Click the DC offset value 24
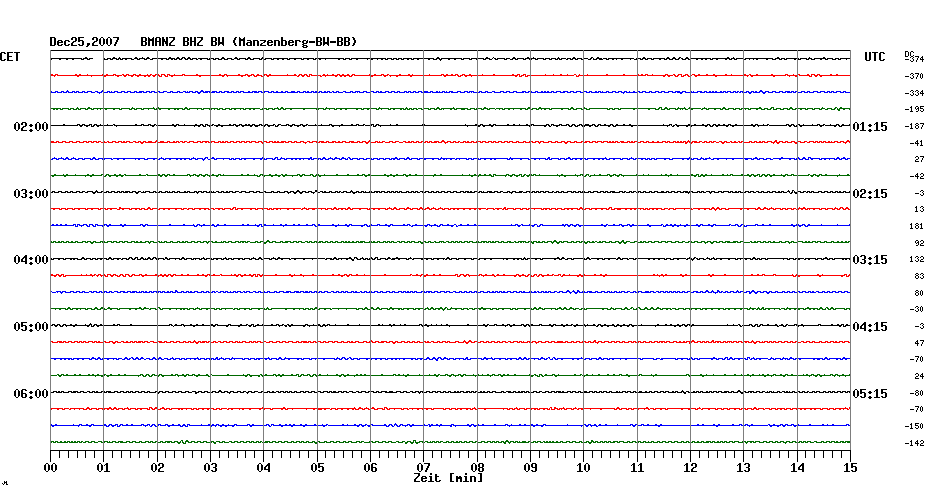This screenshot has height=494, width=930. (x=919, y=377)
